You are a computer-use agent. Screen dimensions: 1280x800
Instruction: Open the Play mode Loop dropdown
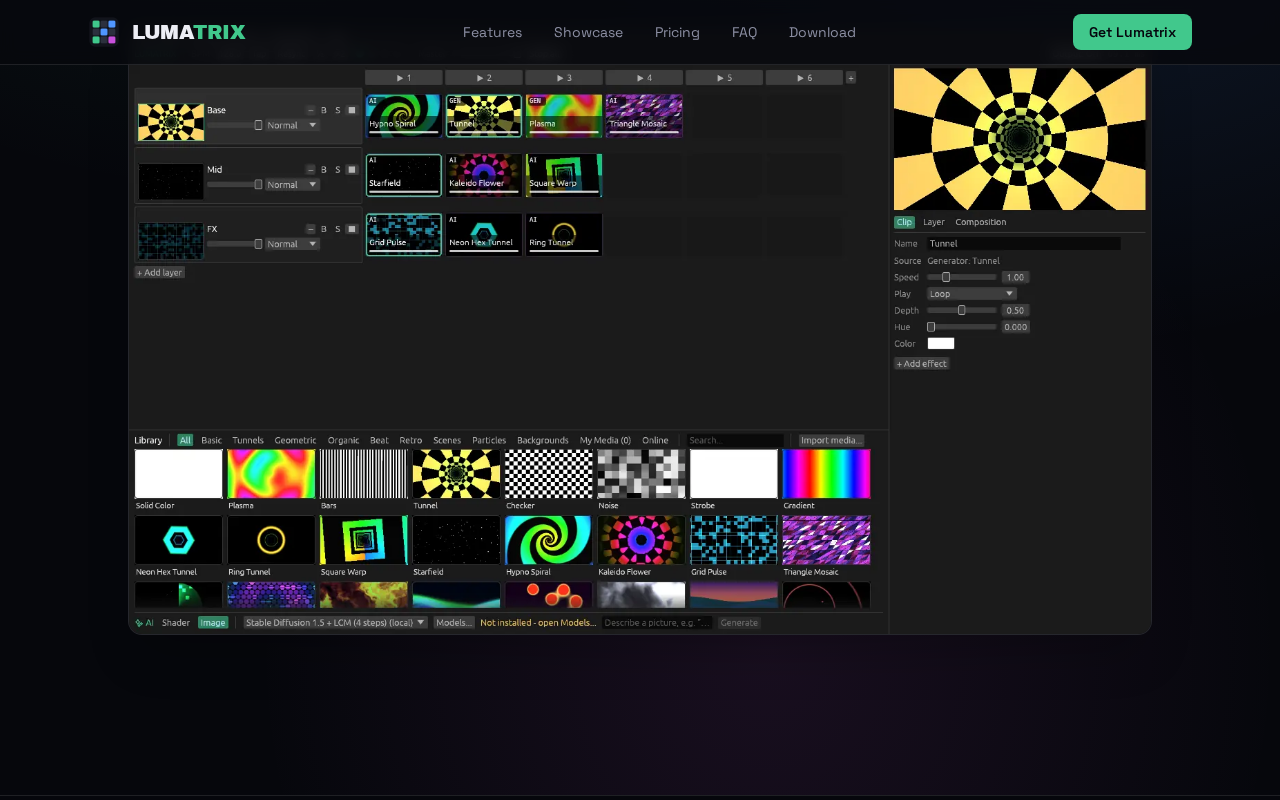pos(972,294)
